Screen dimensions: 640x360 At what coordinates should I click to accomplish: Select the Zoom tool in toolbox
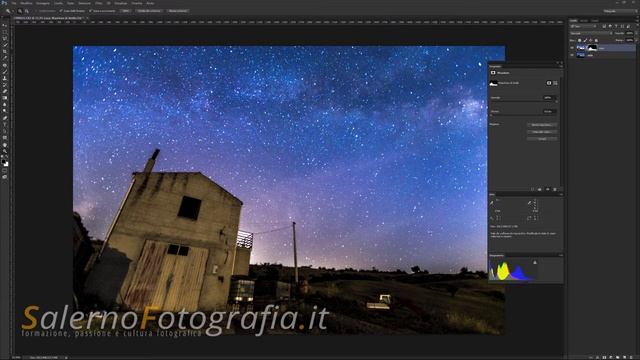pos(4,151)
